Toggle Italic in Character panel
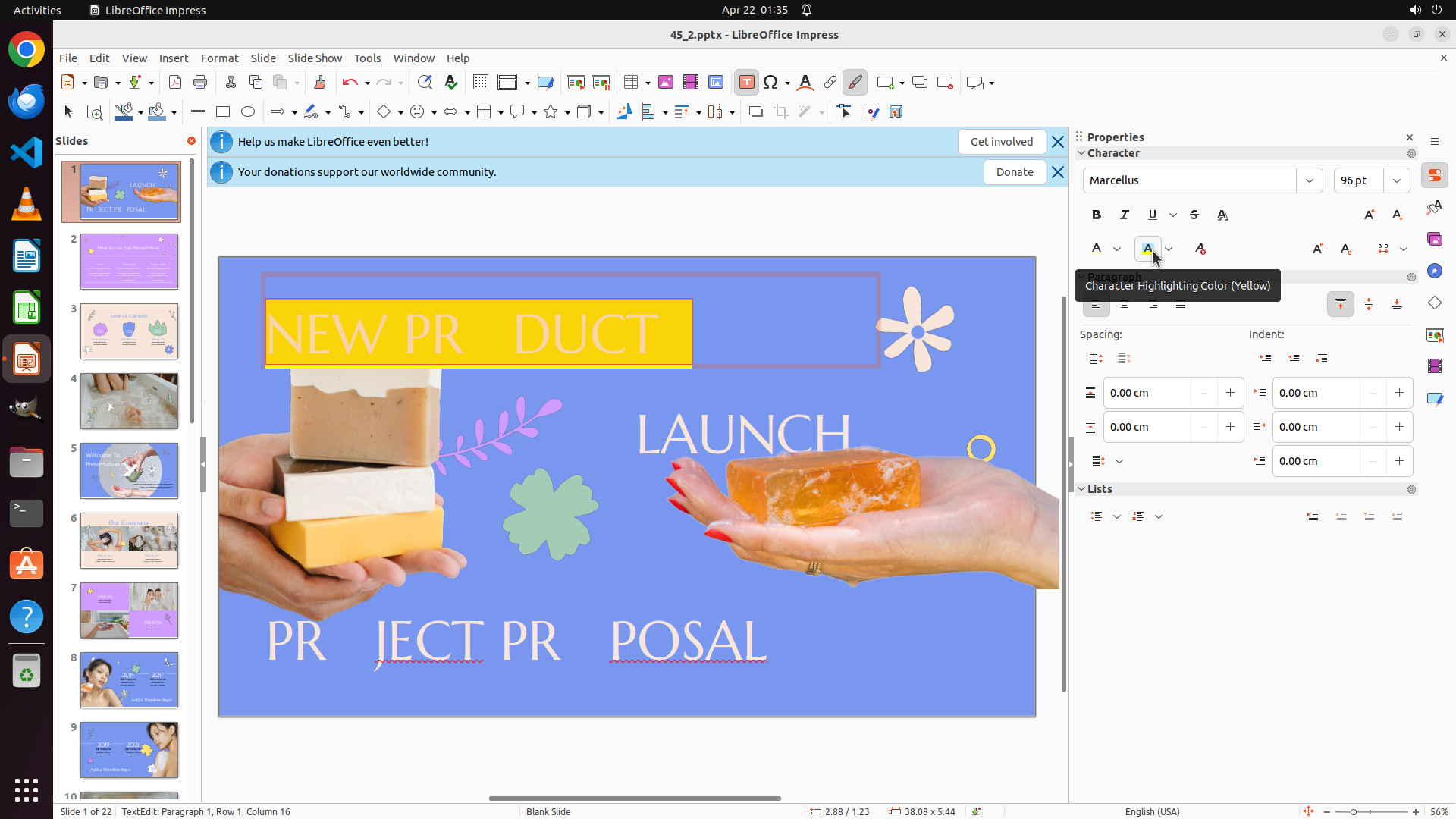The height and width of the screenshot is (819, 1456). [1125, 215]
